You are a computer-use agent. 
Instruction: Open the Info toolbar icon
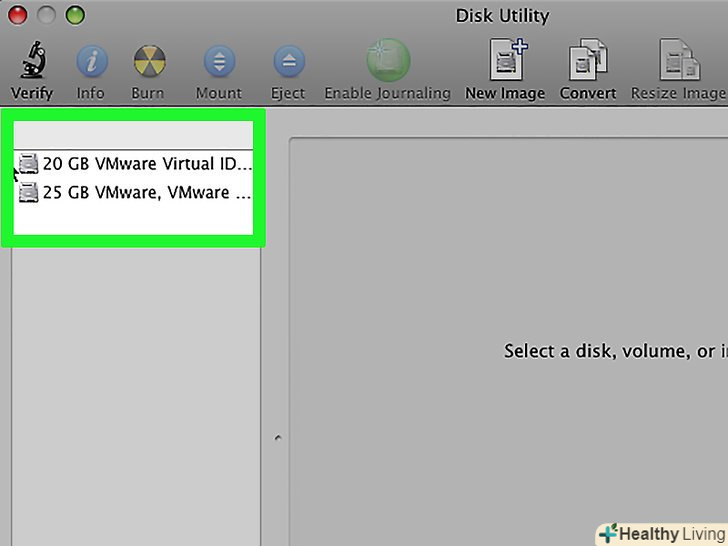click(92, 61)
